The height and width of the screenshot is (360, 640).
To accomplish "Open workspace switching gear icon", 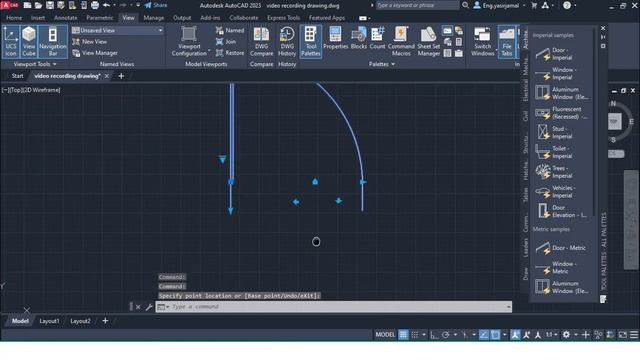I will [566, 335].
